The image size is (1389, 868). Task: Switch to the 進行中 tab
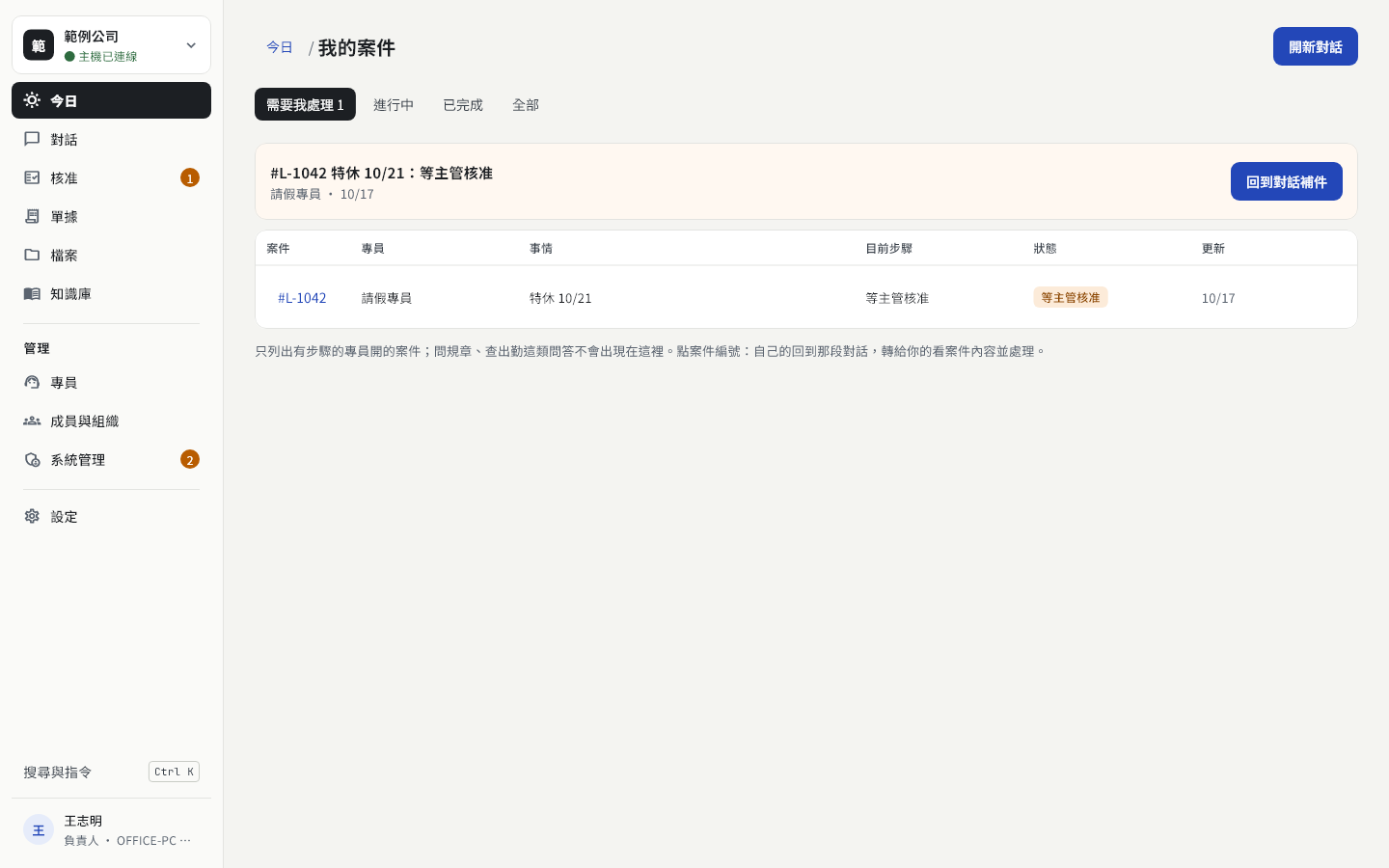pos(394,104)
